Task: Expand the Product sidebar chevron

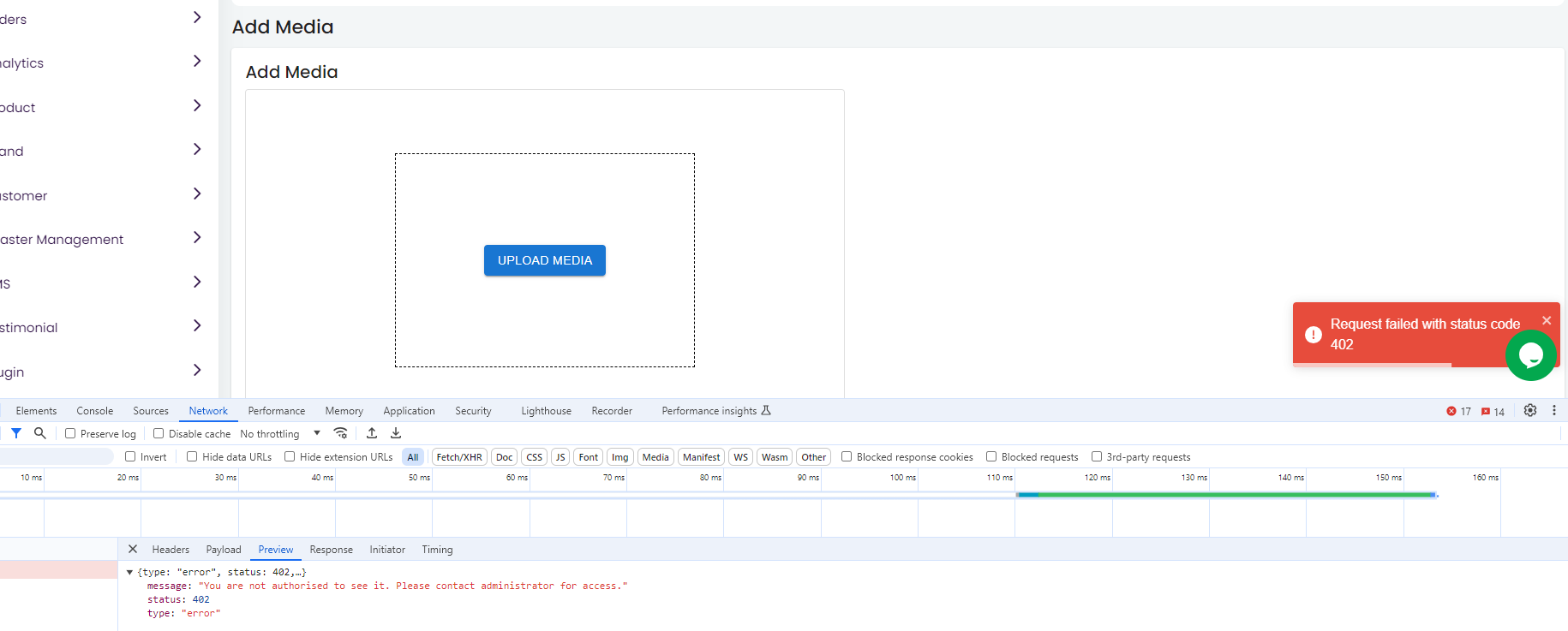Action: [x=197, y=105]
